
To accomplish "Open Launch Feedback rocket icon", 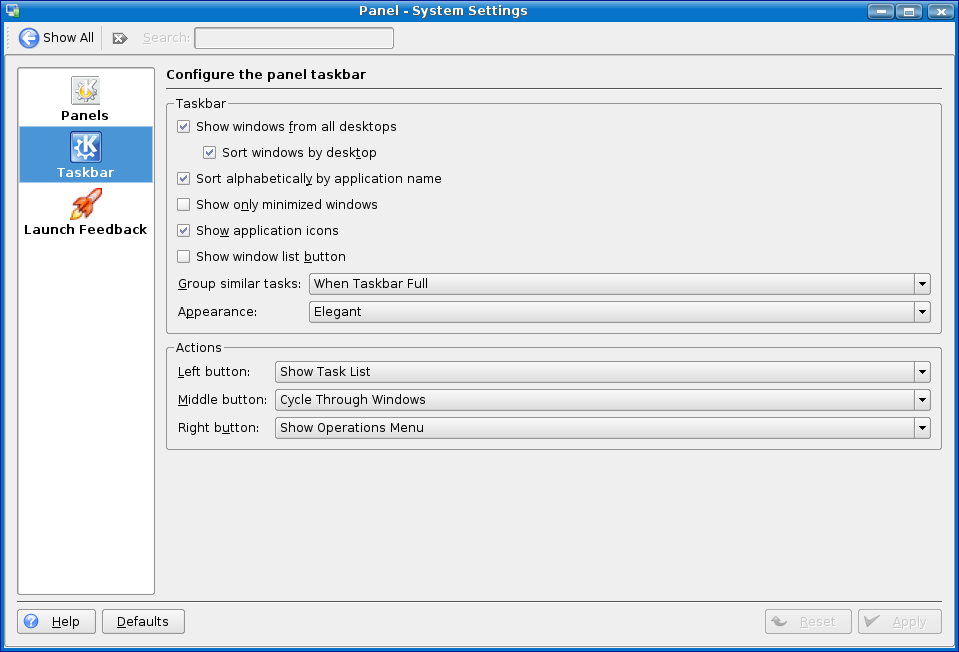I will pos(85,204).
